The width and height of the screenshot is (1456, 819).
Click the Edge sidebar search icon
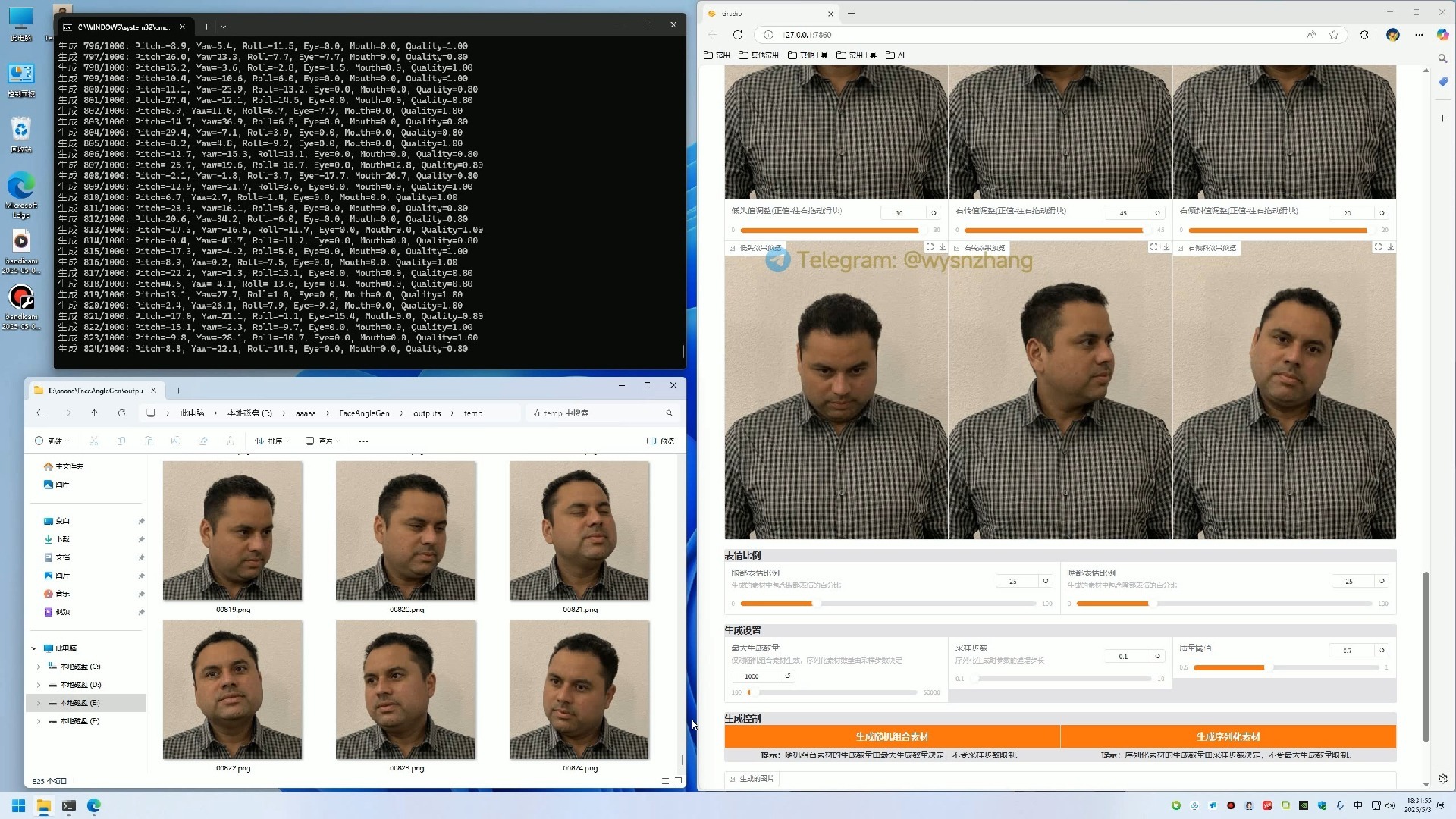click(x=1442, y=58)
